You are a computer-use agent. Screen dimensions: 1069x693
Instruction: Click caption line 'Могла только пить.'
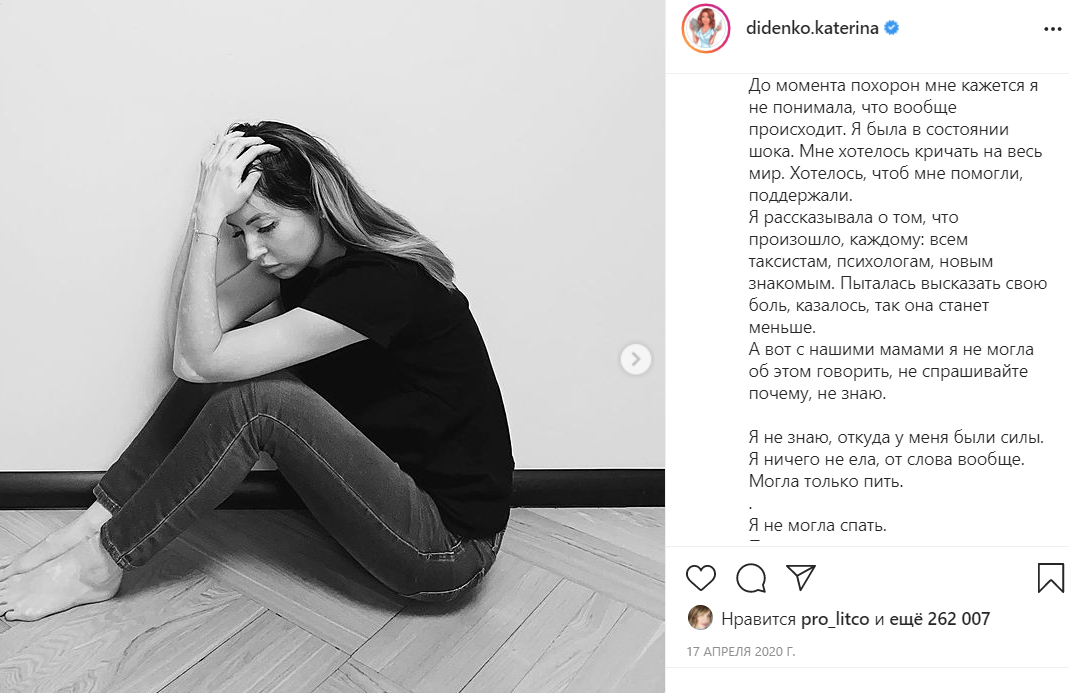coord(826,481)
